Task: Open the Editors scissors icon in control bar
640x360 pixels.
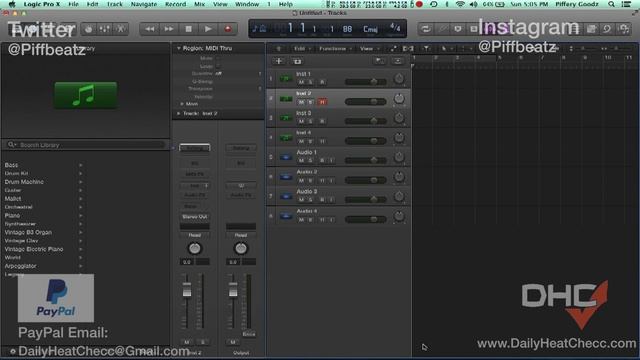Action: (x=120, y=29)
